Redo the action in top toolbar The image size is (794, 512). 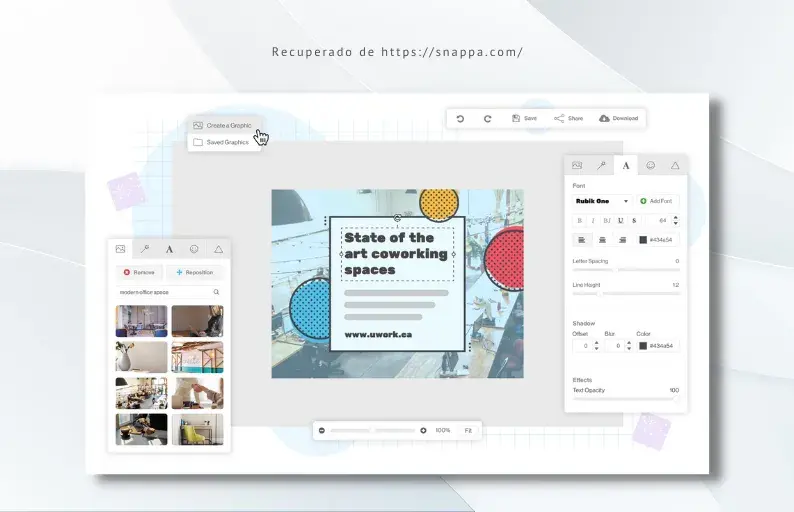point(487,119)
